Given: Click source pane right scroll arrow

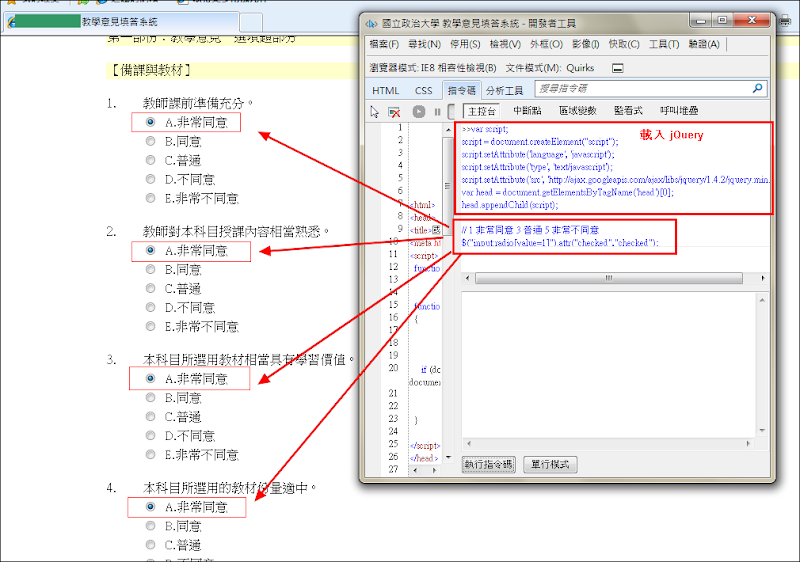Looking at the screenshot, I should [434, 470].
